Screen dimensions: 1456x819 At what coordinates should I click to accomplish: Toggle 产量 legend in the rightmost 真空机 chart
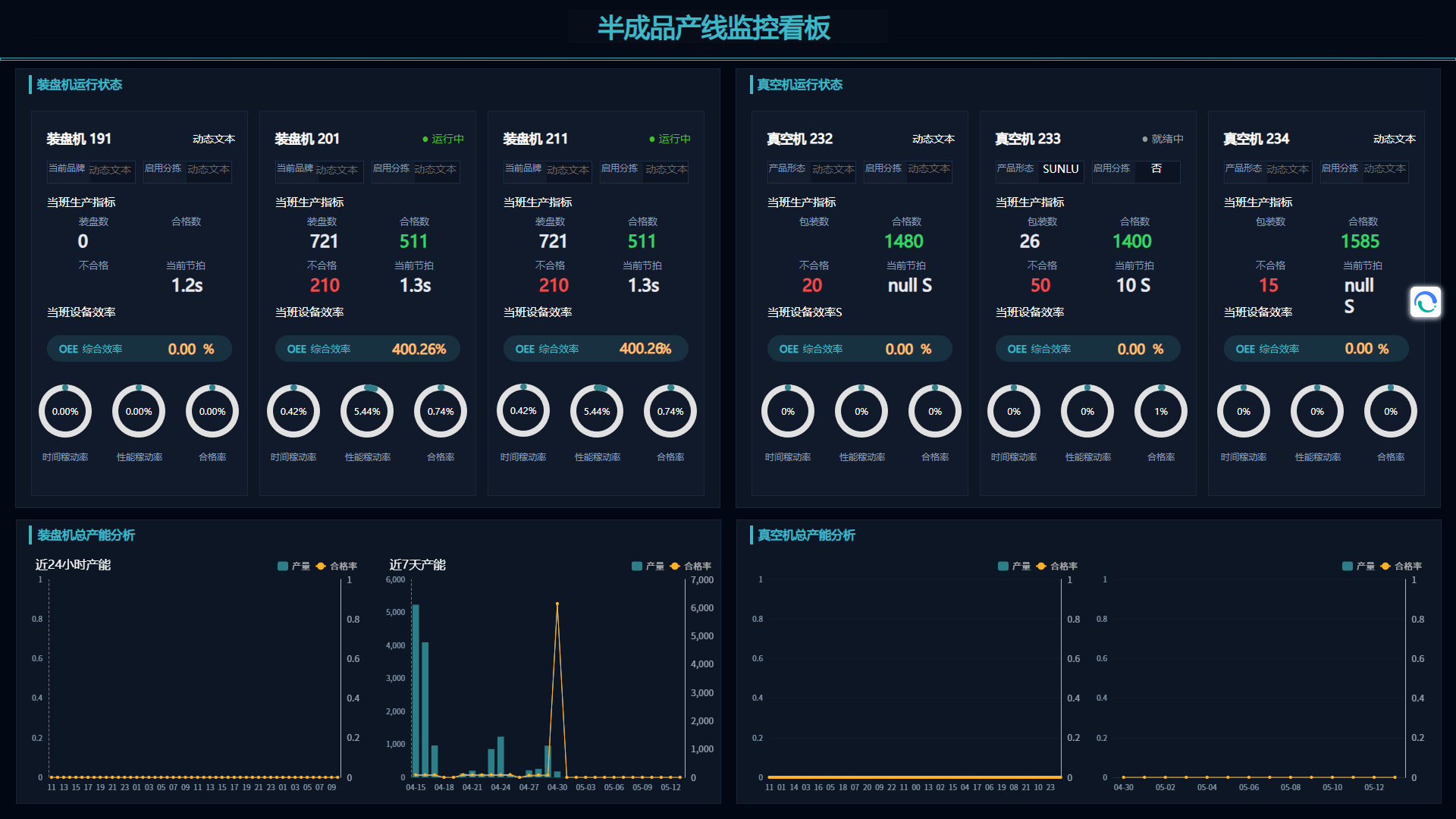[1358, 566]
